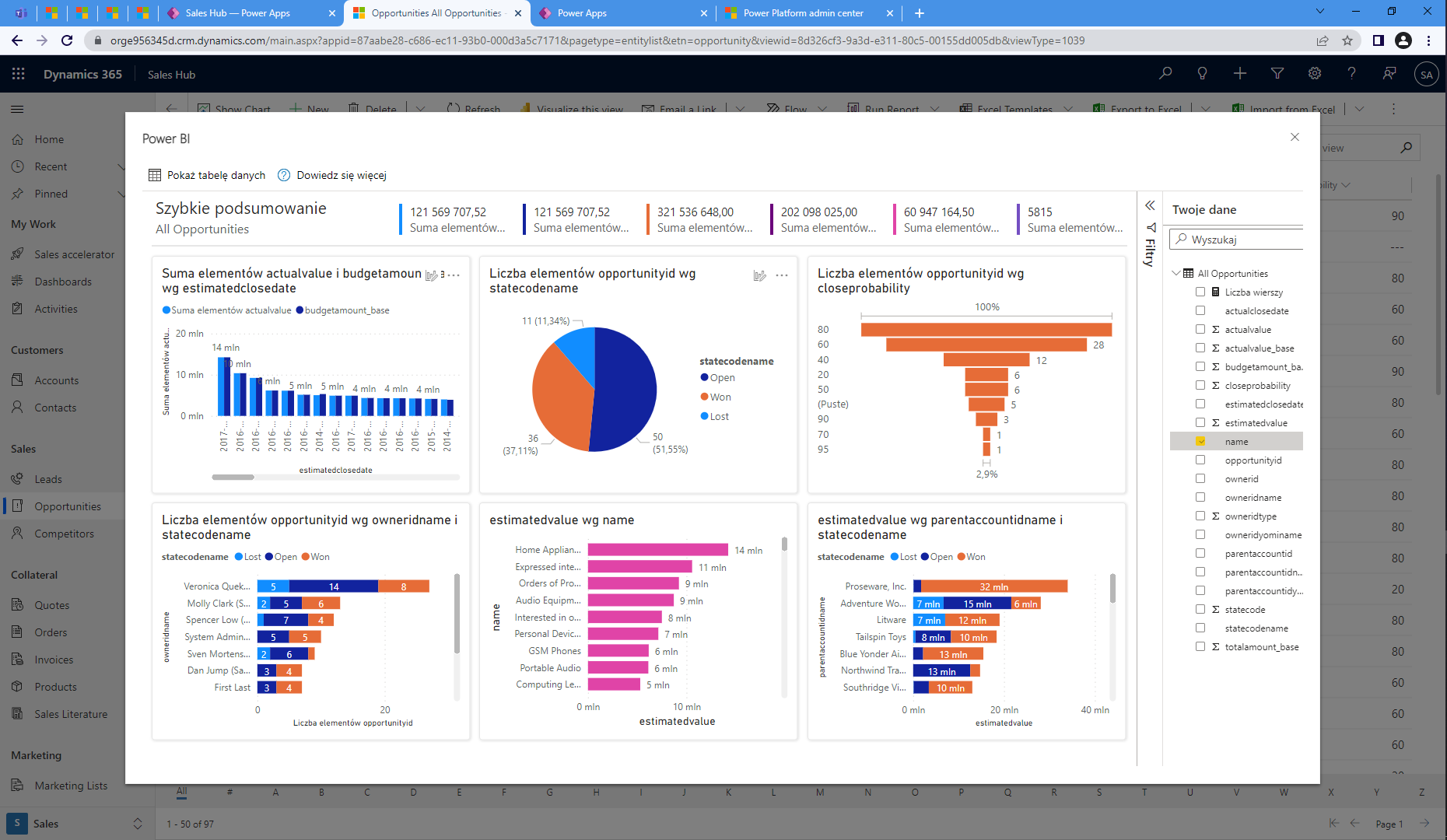Click the search magnifier in Dynamics header
Screen dimensions: 1447x840
click(x=1165, y=74)
